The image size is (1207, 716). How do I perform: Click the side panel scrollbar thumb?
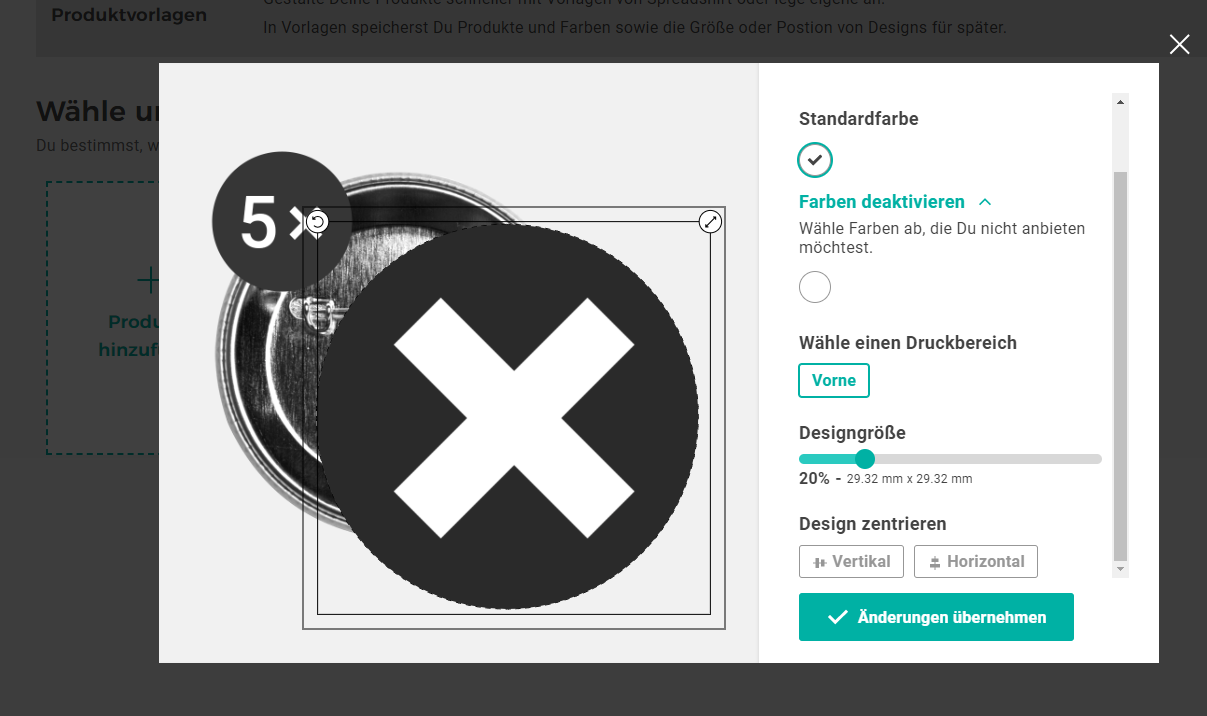1120,365
